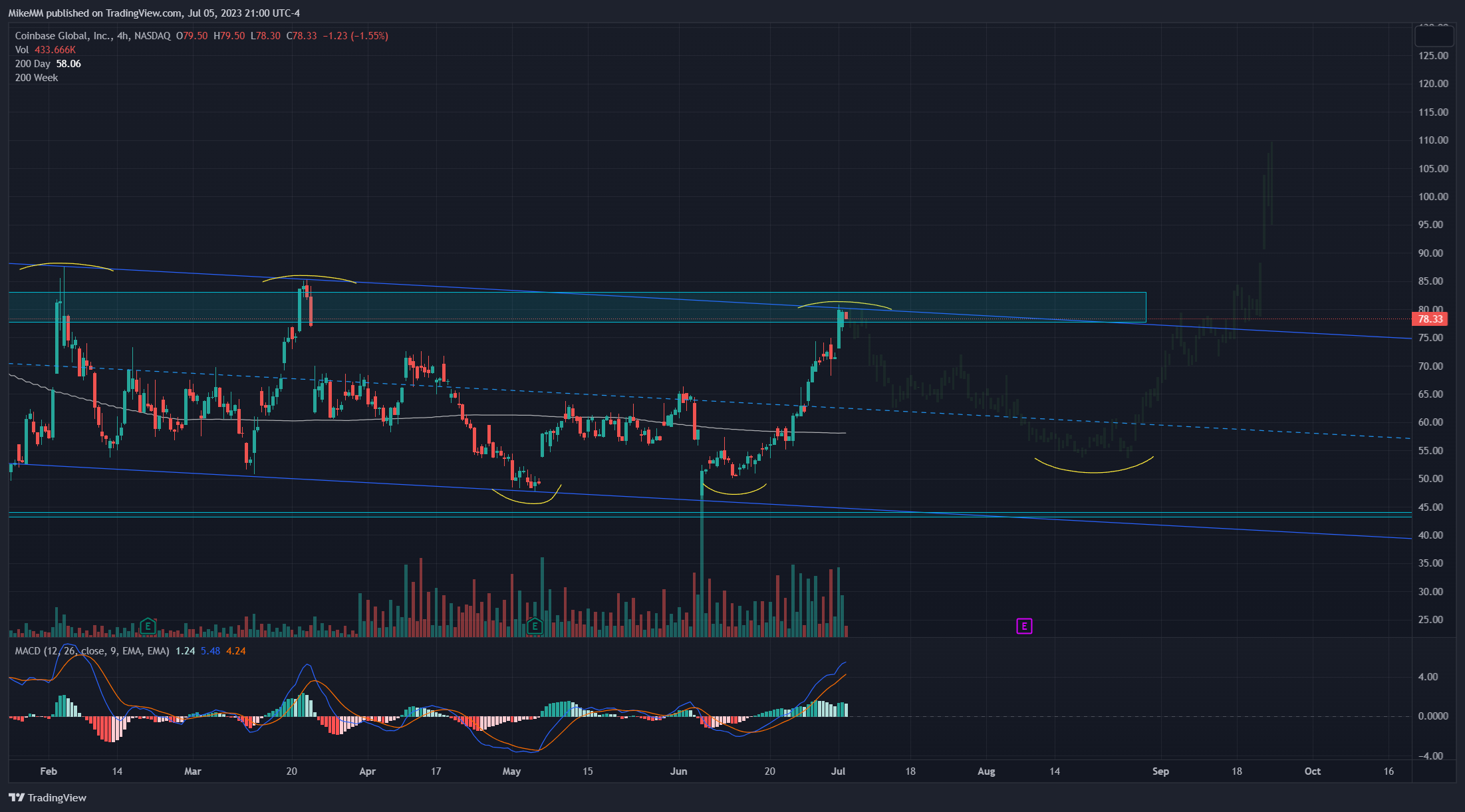Click the Jul label on time axis
Viewport: 1465px width, 812px height.
pos(839,771)
